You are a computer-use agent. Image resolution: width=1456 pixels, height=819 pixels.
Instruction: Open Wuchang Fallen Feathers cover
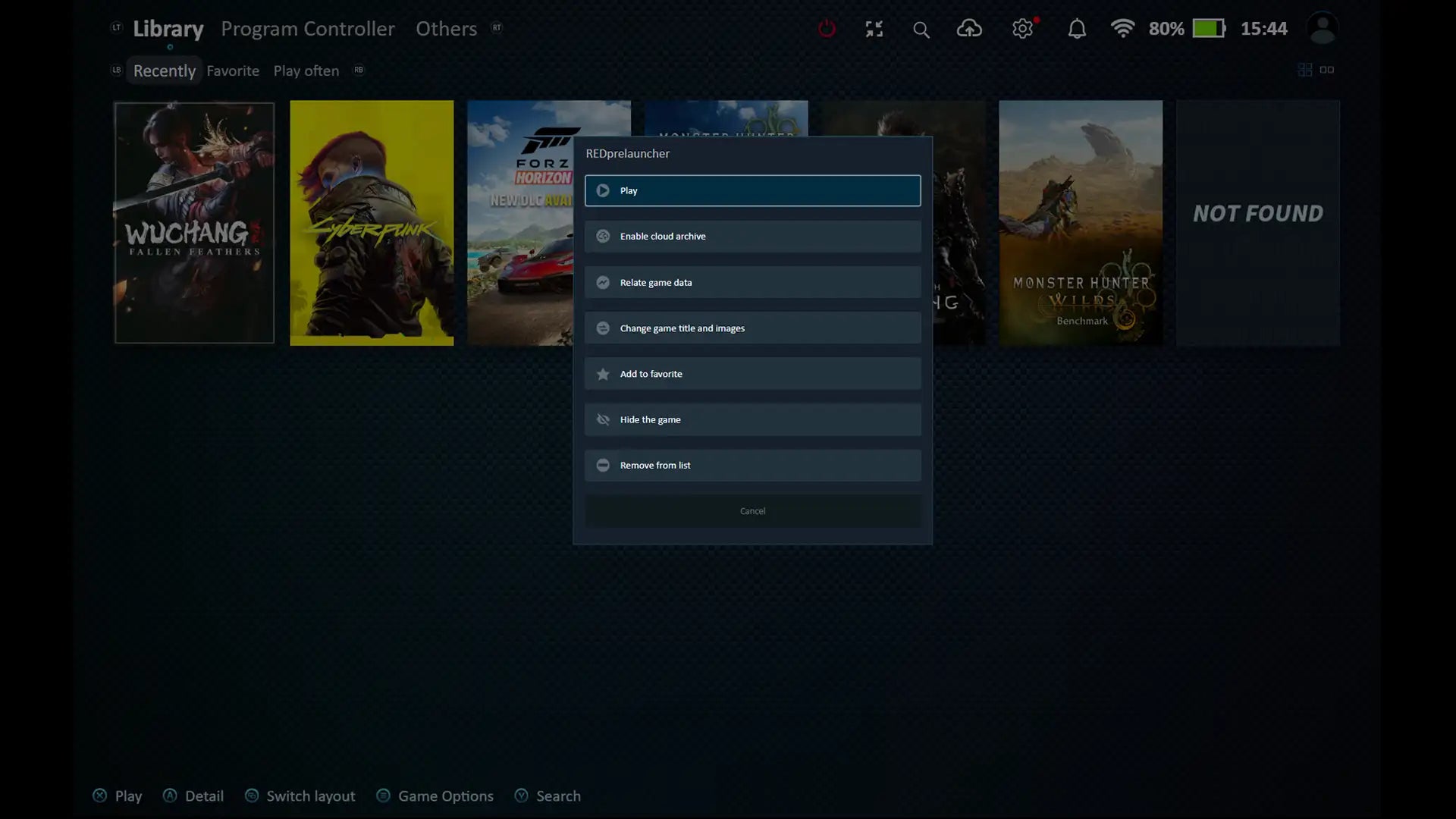pyautogui.click(x=194, y=223)
